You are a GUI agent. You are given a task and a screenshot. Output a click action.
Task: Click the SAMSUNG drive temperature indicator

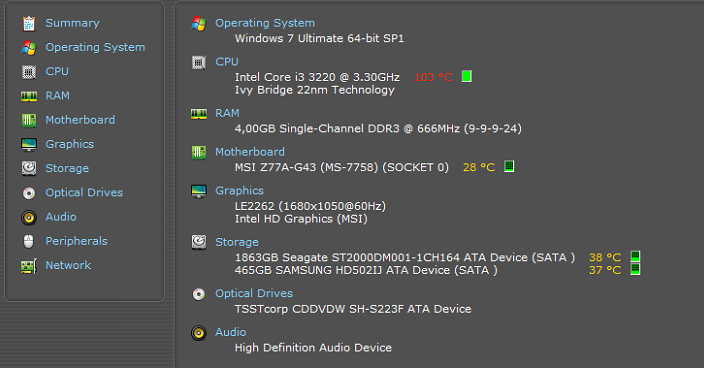pyautogui.click(x=635, y=269)
